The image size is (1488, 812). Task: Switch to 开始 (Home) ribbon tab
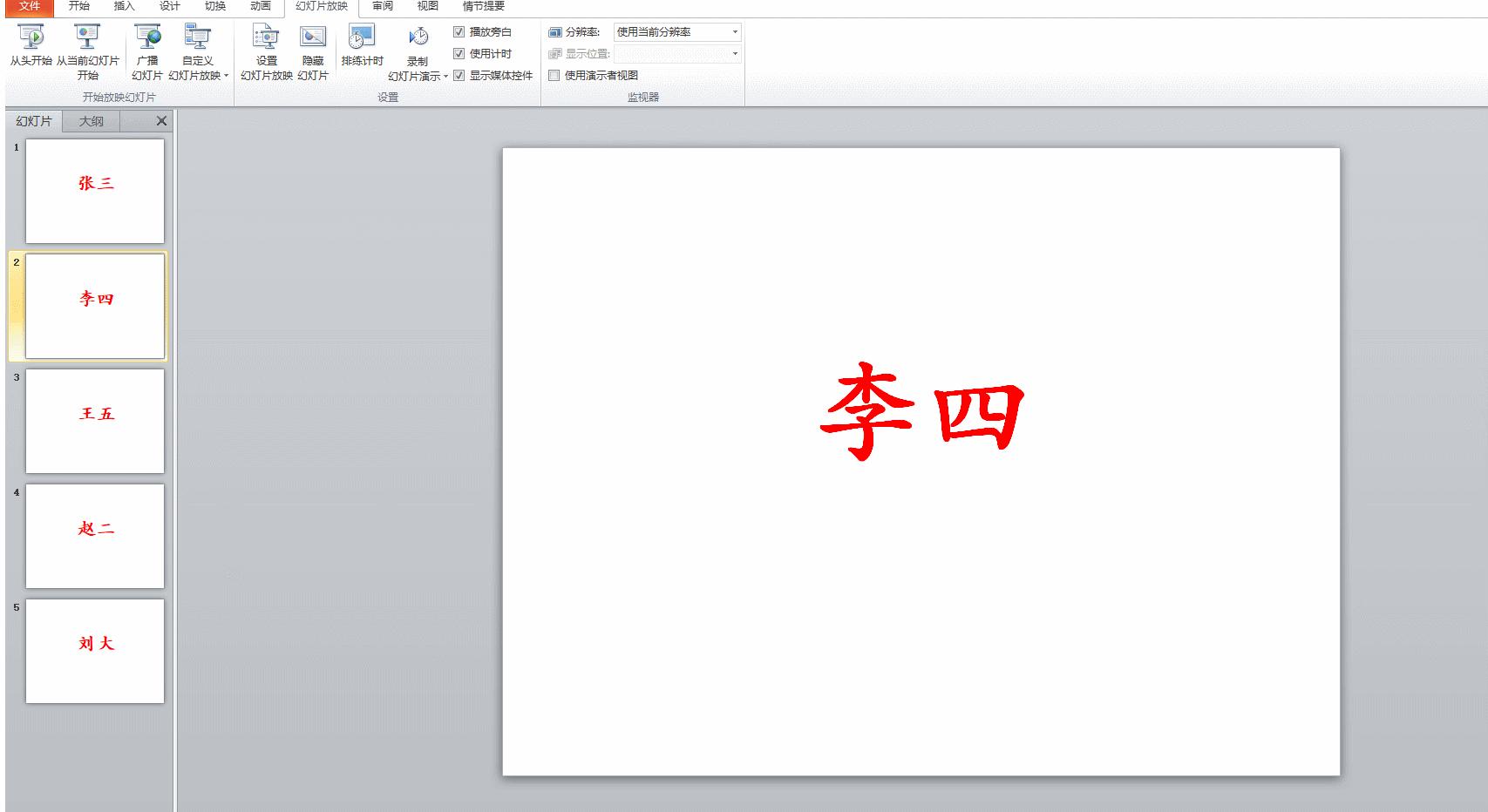tap(79, 7)
